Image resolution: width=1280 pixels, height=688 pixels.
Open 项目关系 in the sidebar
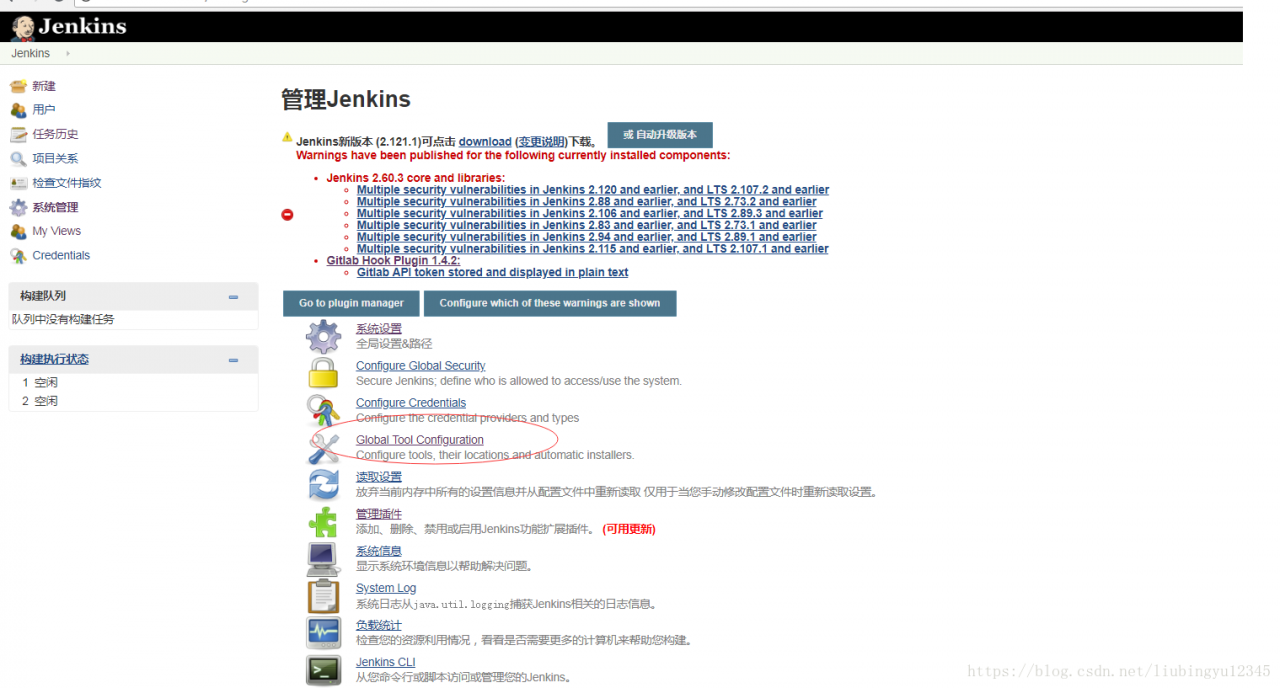(x=55, y=158)
